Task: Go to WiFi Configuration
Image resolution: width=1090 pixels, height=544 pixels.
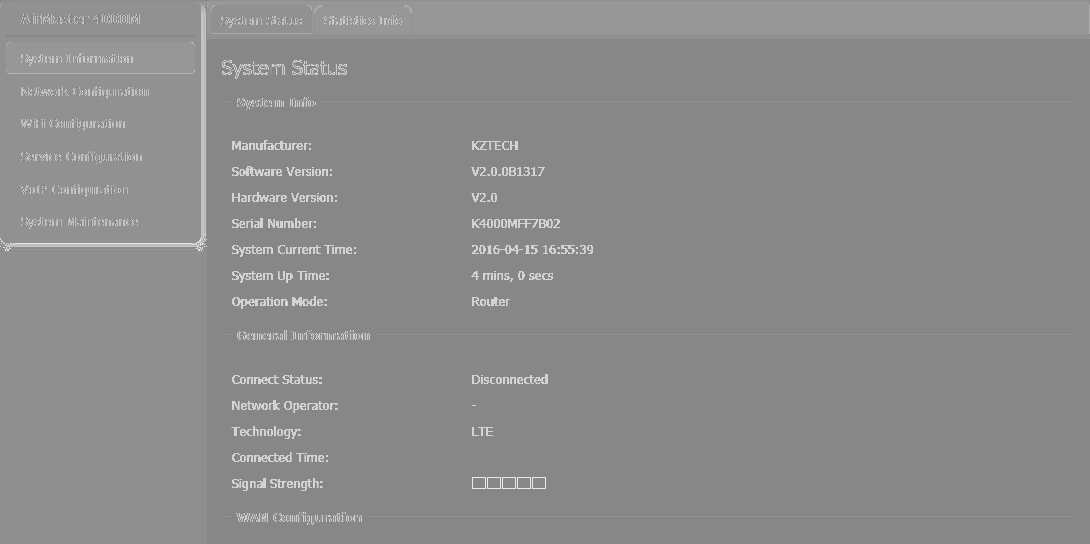Action: (x=73, y=124)
